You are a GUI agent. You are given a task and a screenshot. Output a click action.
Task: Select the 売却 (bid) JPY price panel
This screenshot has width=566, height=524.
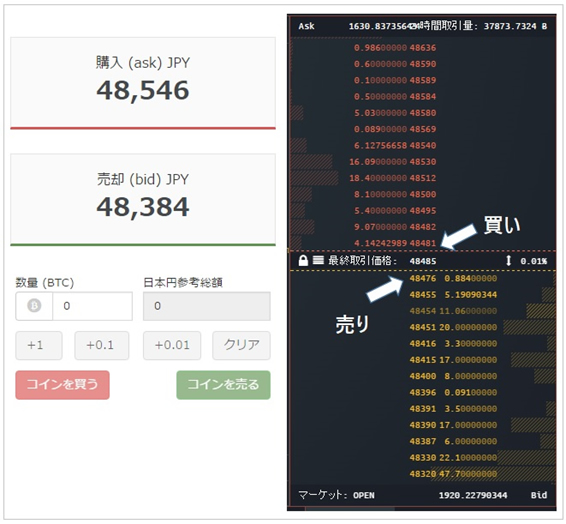pos(143,200)
